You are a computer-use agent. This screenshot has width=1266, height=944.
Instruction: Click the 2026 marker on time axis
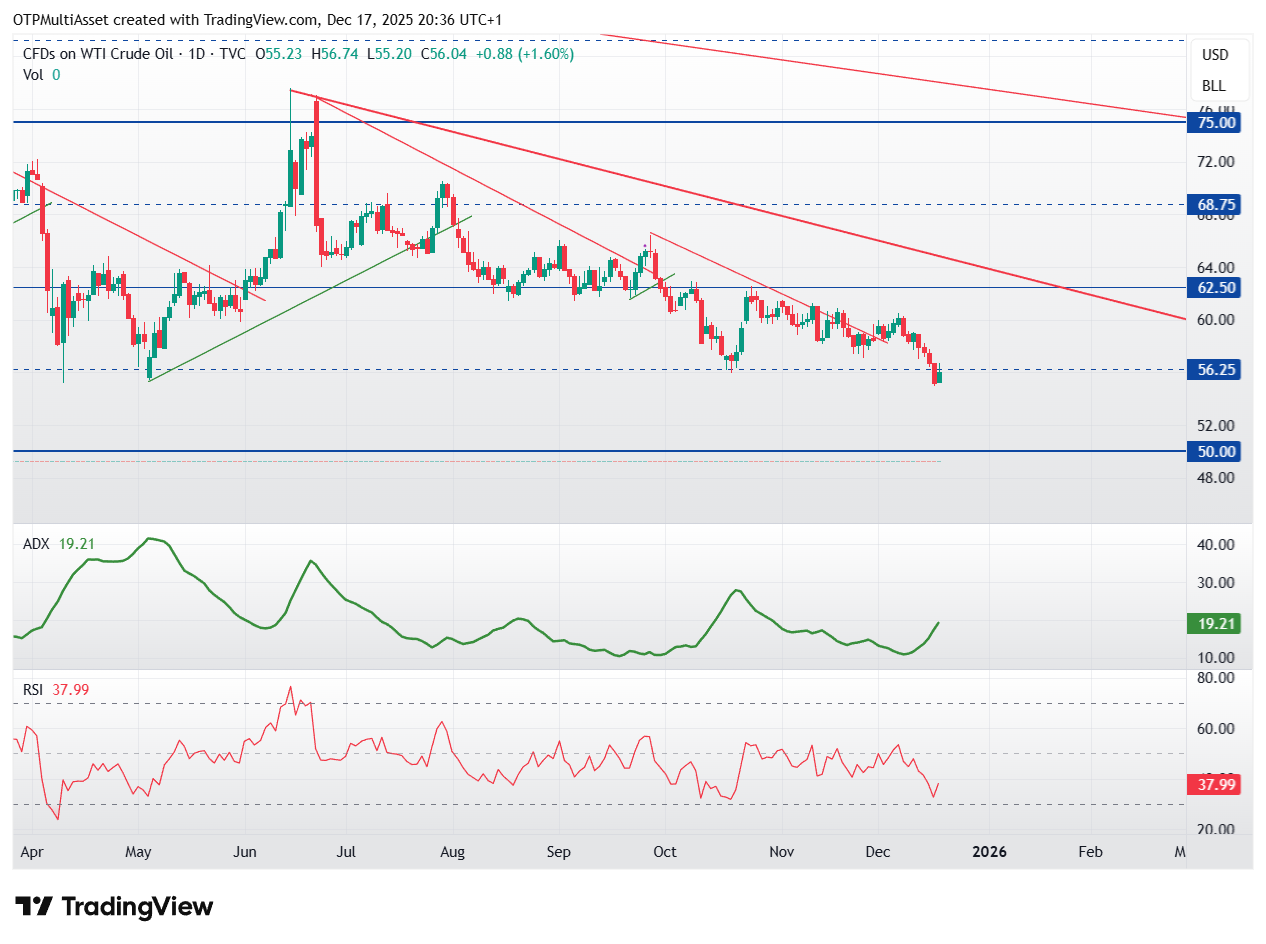pos(990,852)
